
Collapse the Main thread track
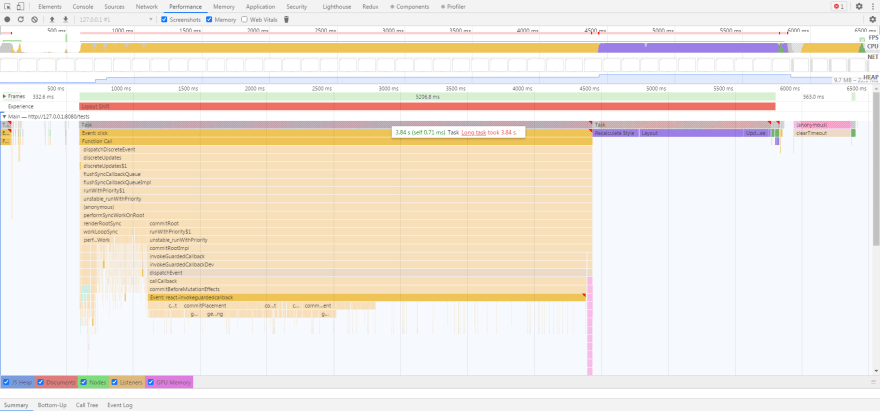[4, 116]
